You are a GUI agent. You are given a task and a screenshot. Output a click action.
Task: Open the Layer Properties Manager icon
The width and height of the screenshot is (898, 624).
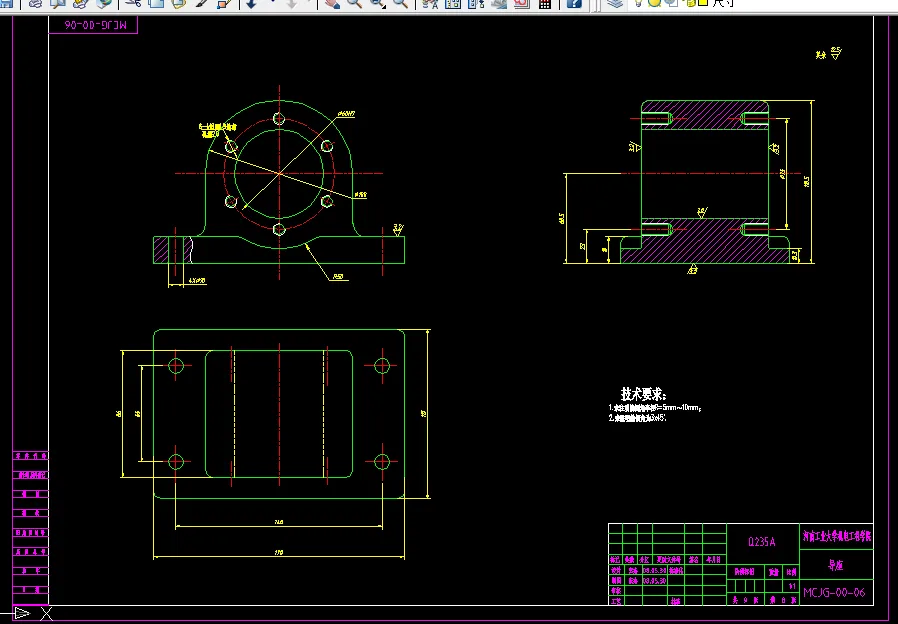click(x=615, y=3)
